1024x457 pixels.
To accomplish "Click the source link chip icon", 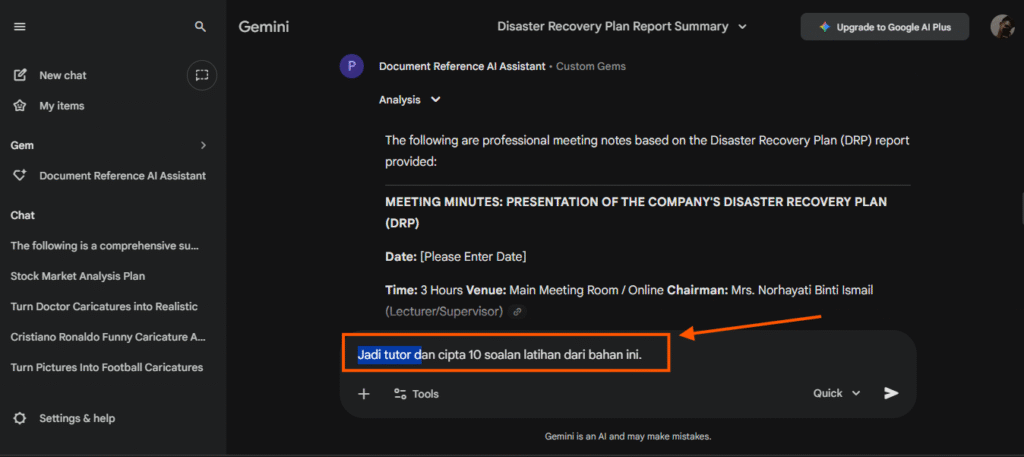I will tap(517, 311).
